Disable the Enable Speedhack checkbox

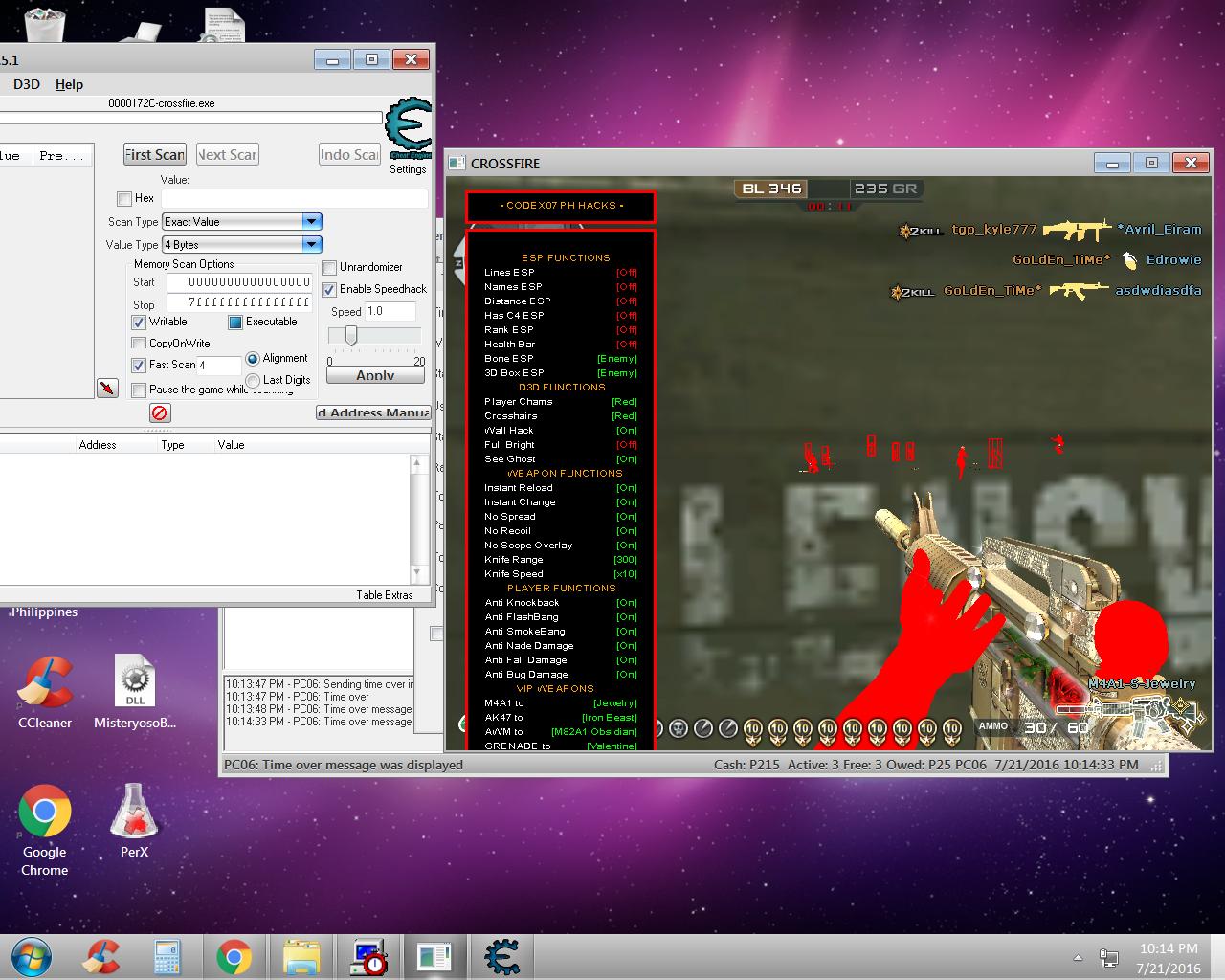pos(329,289)
